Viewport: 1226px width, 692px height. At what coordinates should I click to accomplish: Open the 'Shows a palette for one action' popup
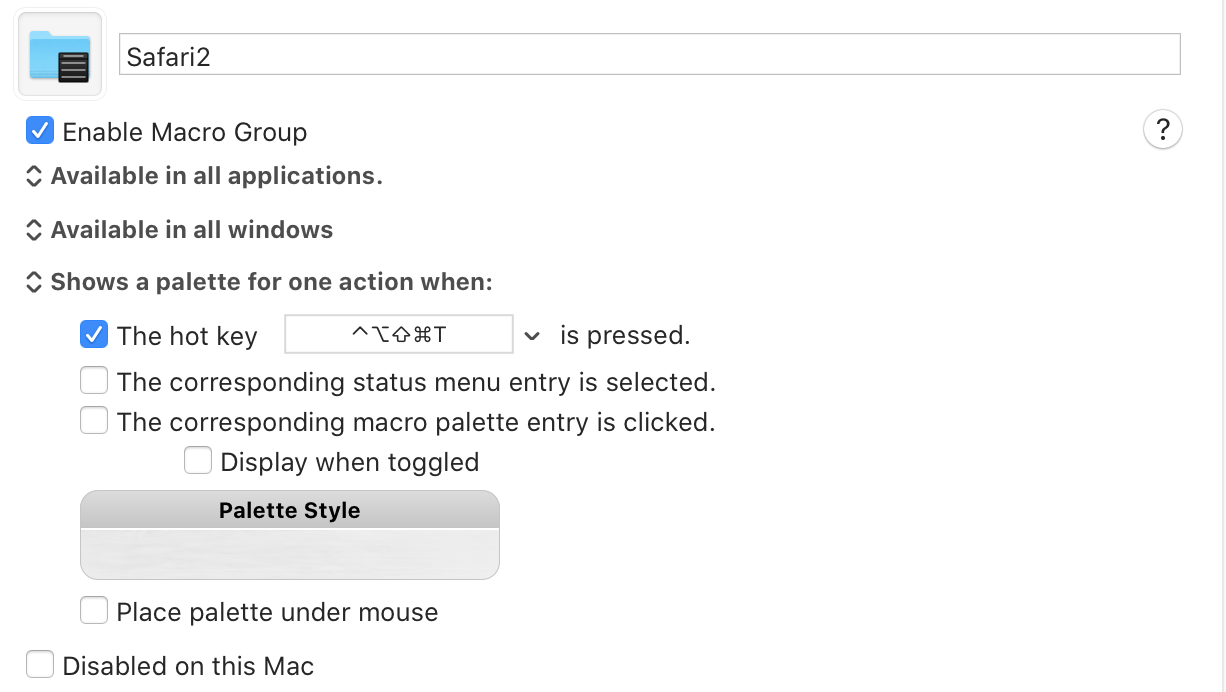(x=259, y=282)
